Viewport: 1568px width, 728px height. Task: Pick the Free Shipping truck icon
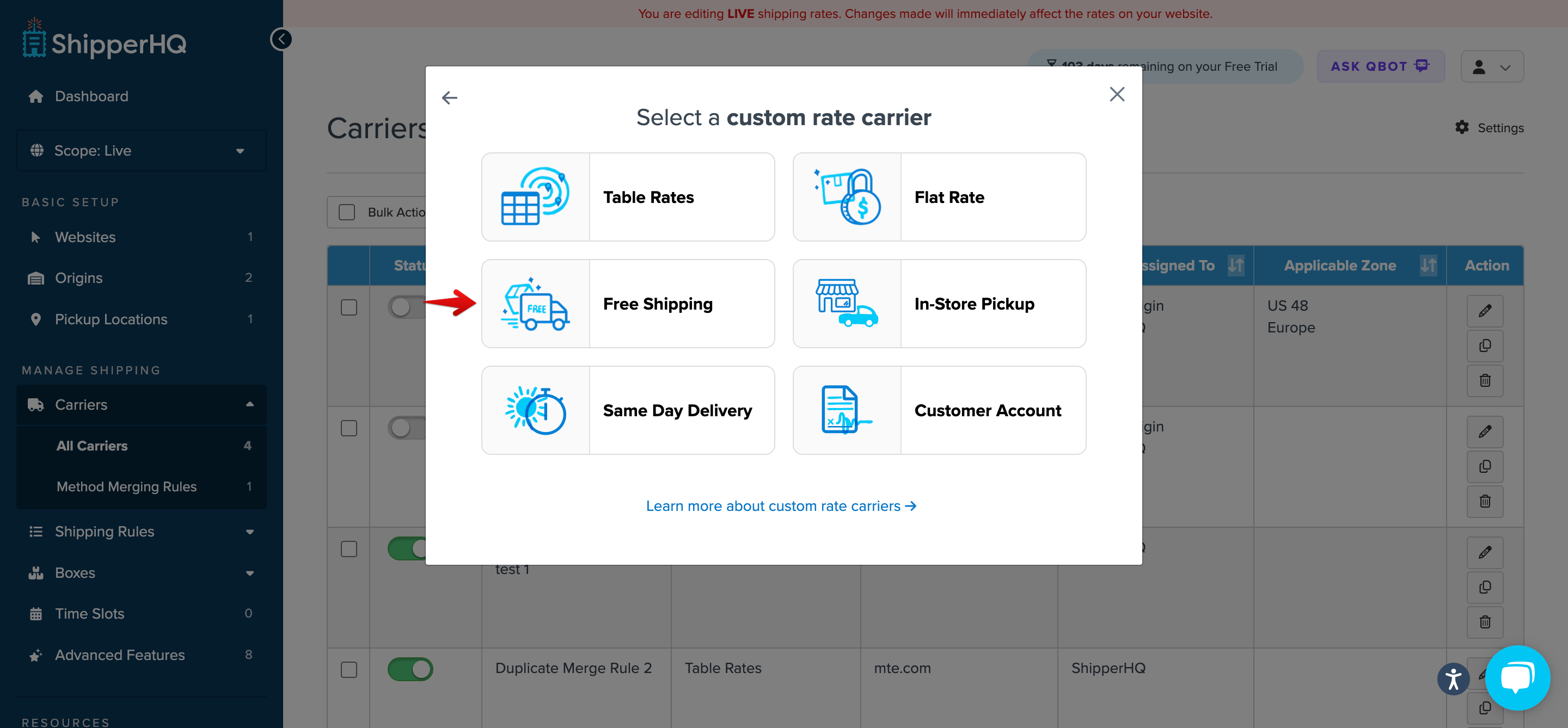click(x=535, y=304)
